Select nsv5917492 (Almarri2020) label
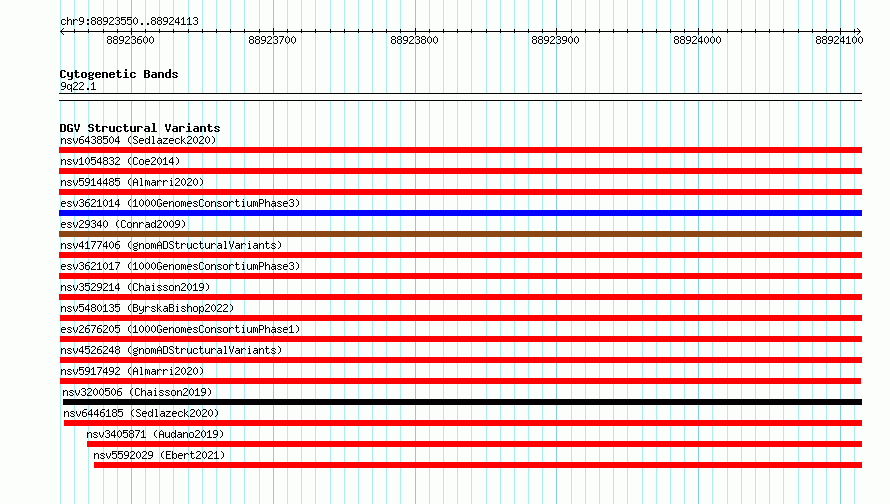This screenshot has width=890, height=504. pyautogui.click(x=132, y=371)
